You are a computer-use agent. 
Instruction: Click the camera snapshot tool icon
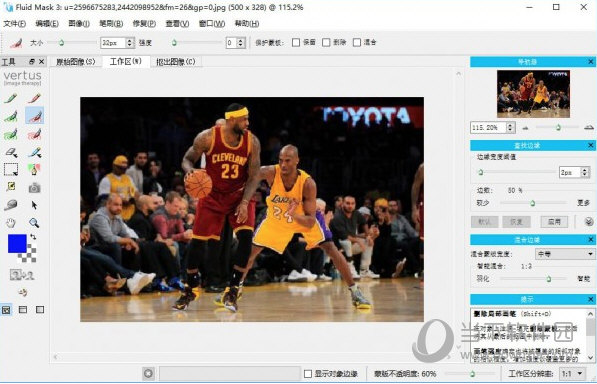[x=34, y=188]
